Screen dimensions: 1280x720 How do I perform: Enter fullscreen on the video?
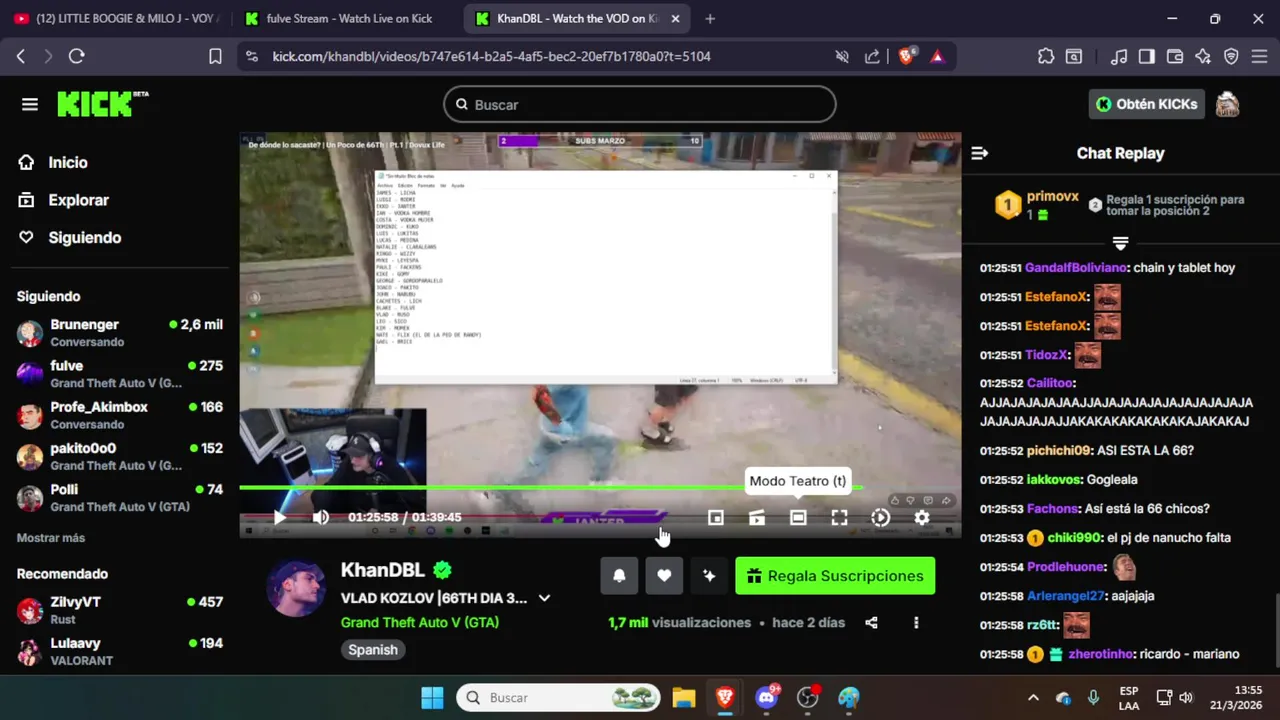click(839, 517)
